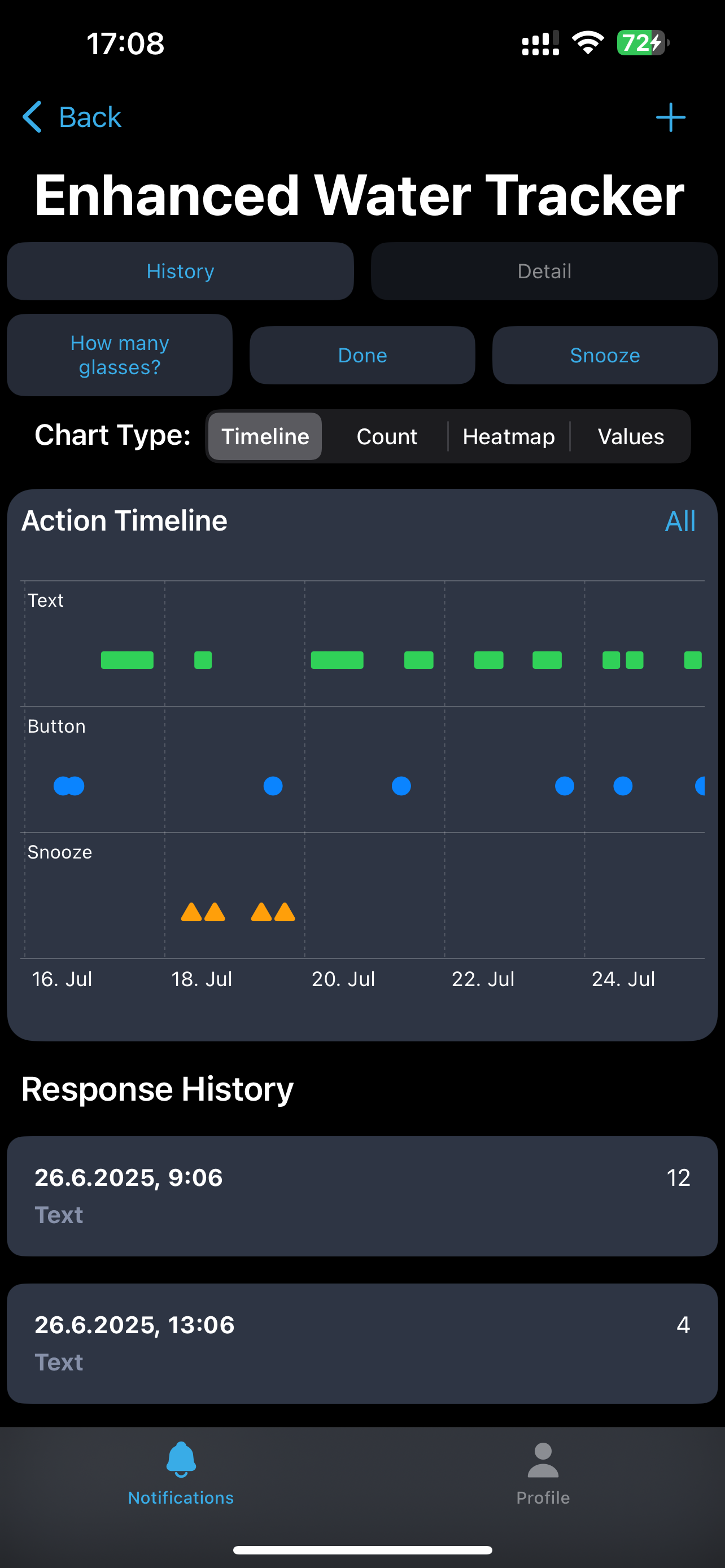This screenshot has width=725, height=1568.
Task: Tap 'All' to expand the Action Timeline range
Action: click(x=680, y=520)
